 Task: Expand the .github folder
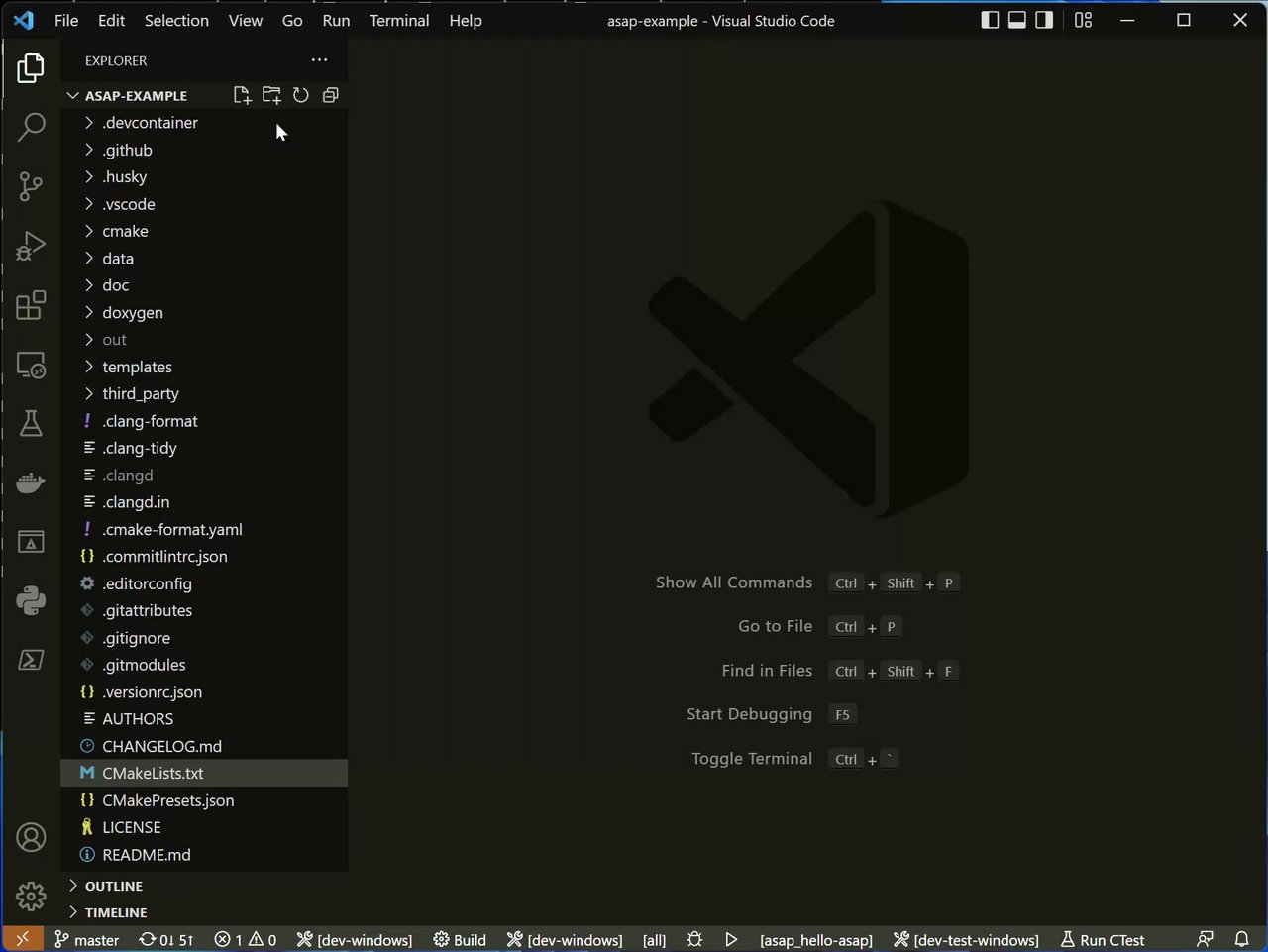click(x=204, y=150)
